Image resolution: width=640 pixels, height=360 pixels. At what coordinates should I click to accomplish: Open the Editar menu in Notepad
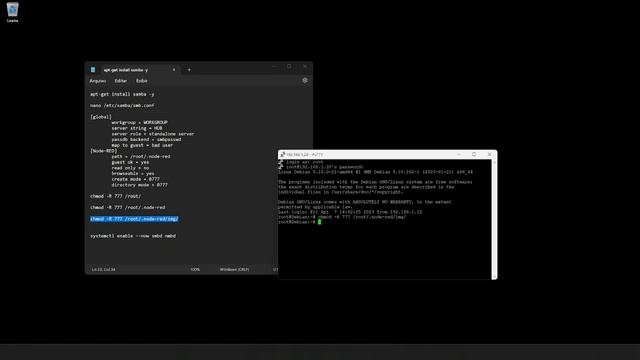point(120,81)
